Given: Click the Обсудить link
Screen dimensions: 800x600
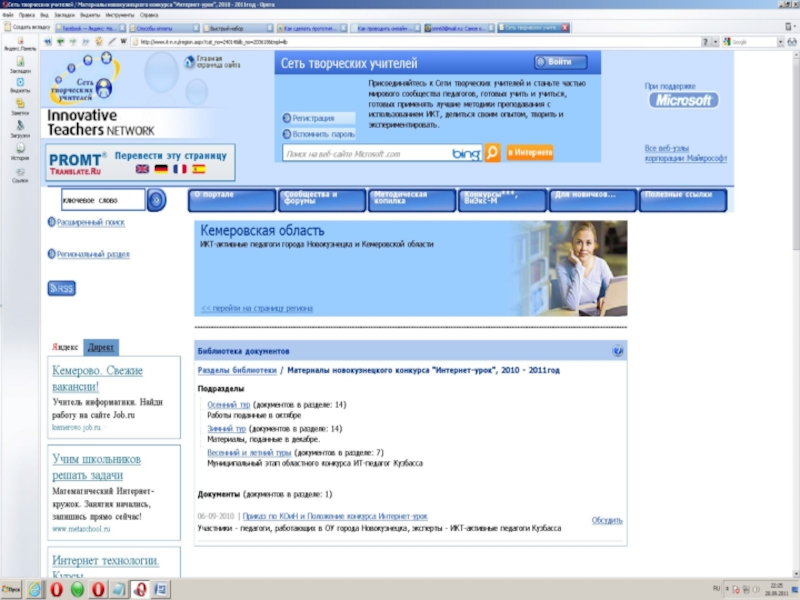Looking at the screenshot, I should (x=607, y=520).
